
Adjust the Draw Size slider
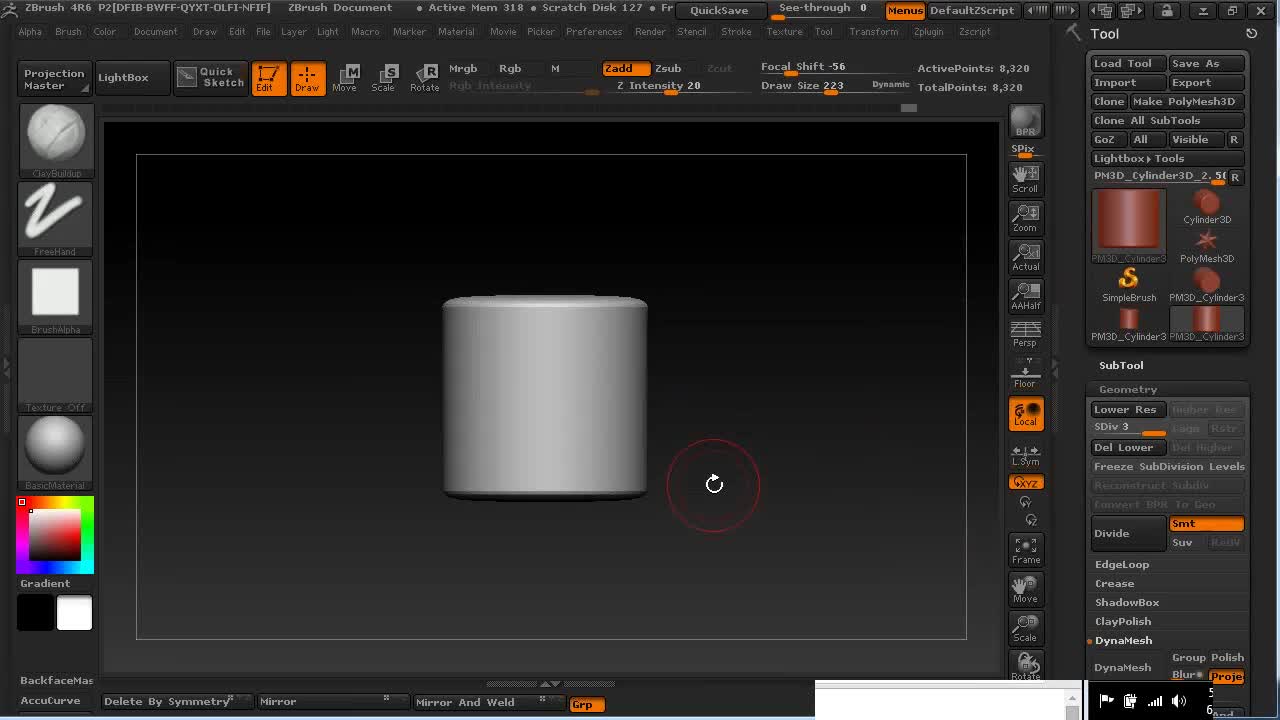(x=815, y=86)
